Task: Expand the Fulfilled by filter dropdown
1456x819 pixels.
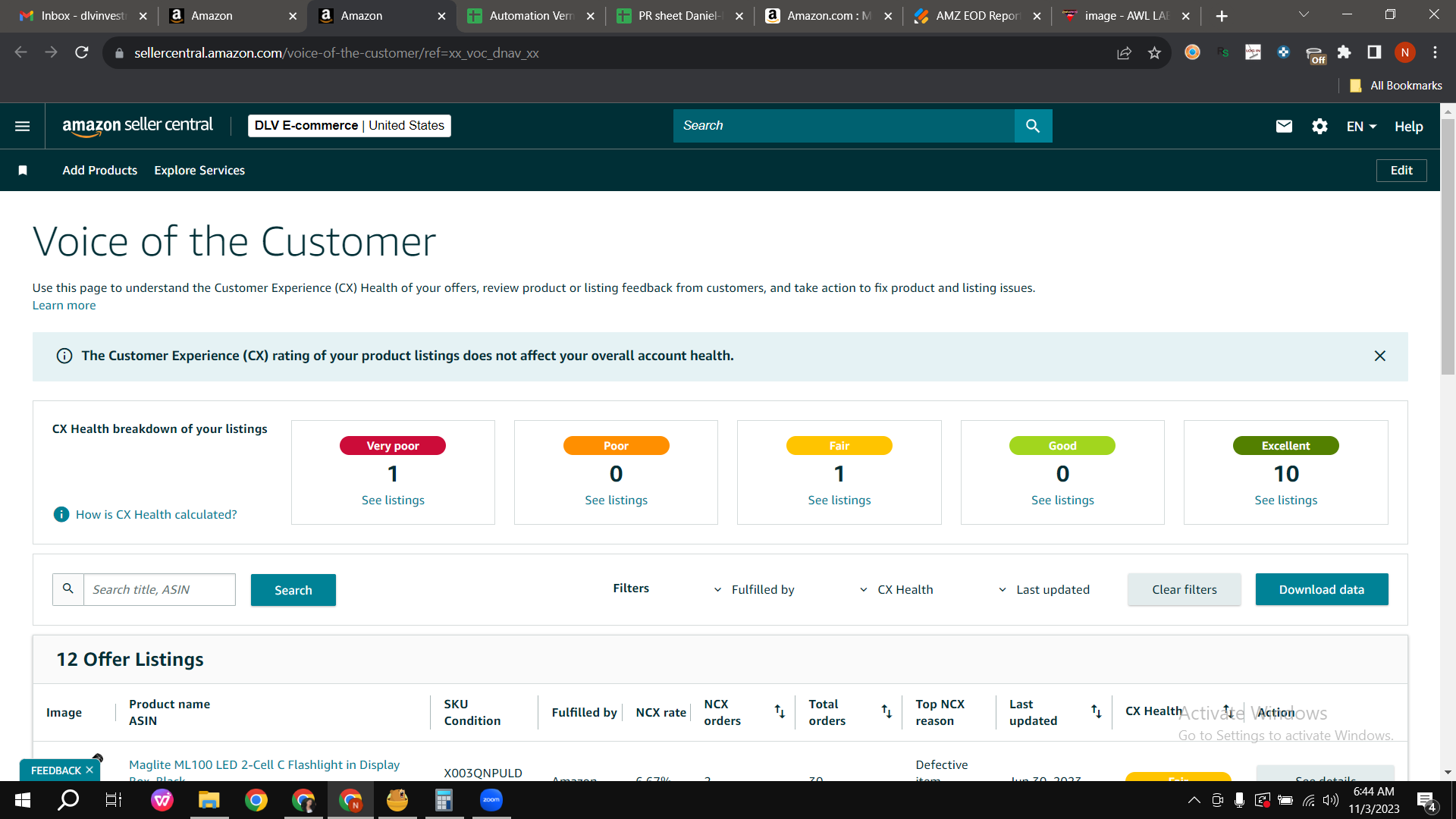Action: (x=754, y=590)
